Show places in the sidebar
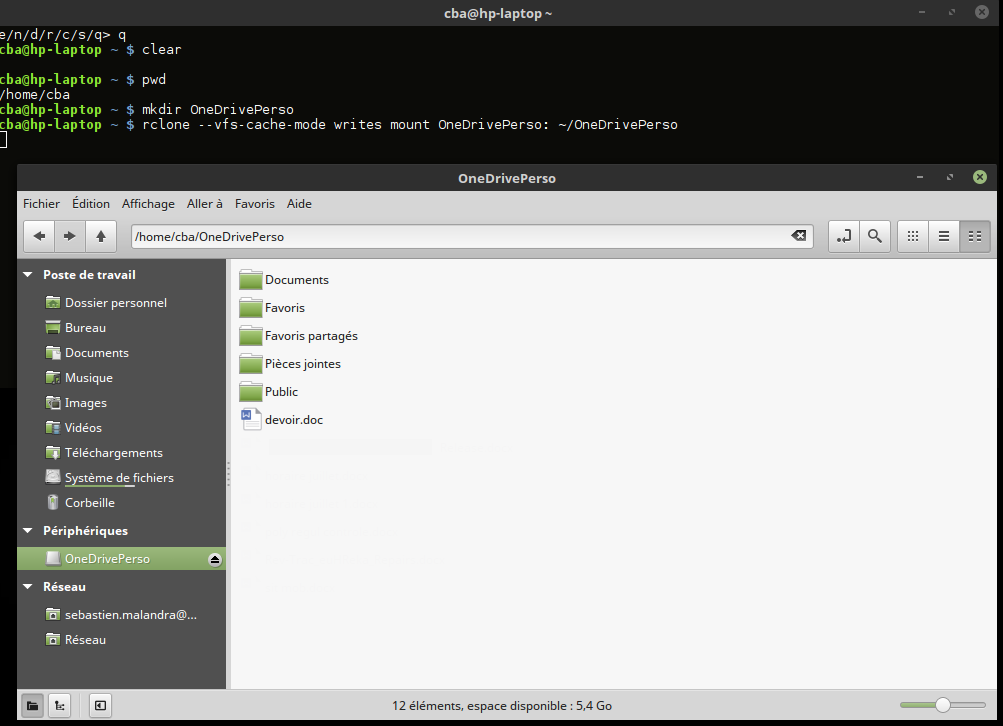 click(x=32, y=705)
